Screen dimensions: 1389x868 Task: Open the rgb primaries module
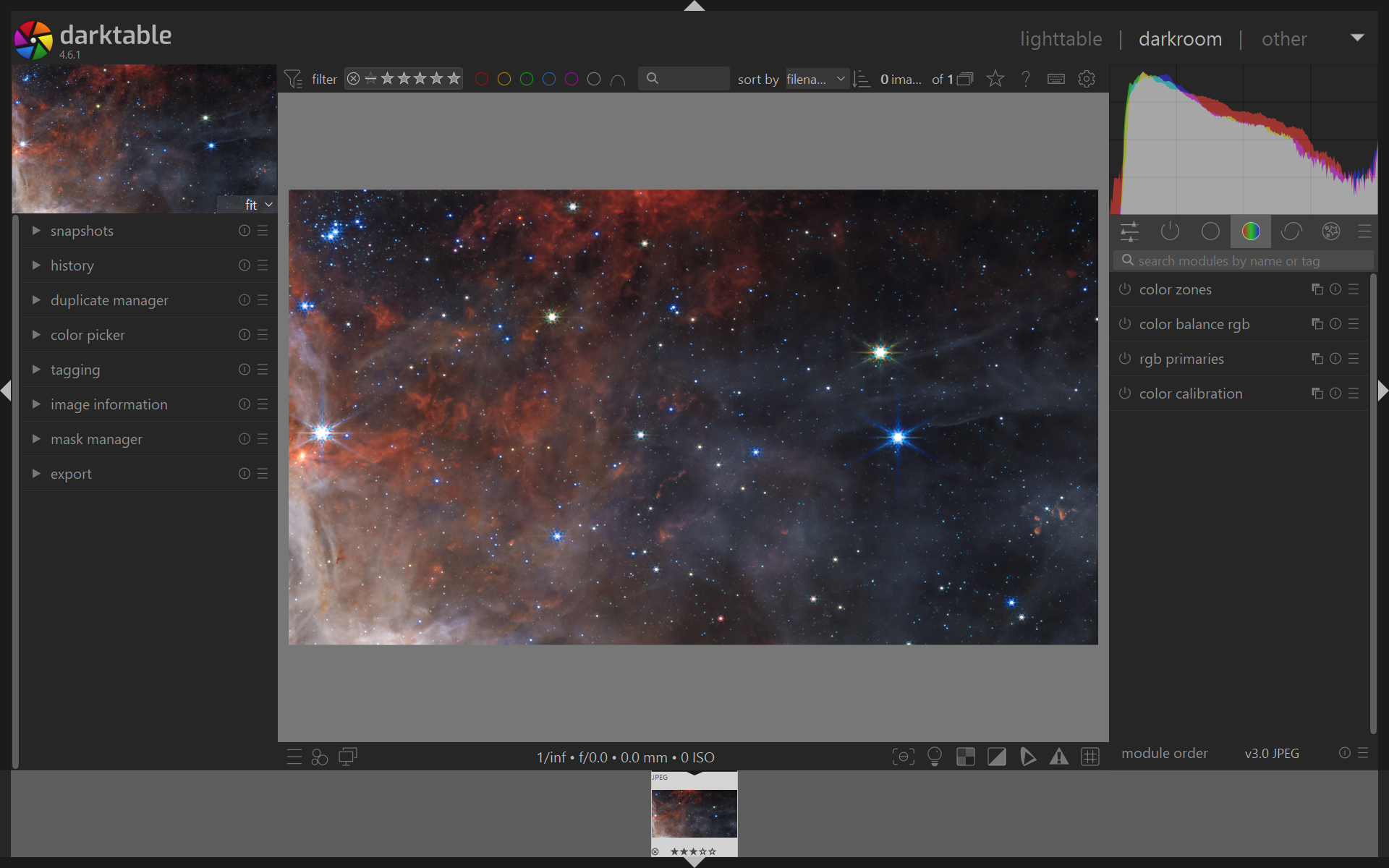(x=1181, y=359)
